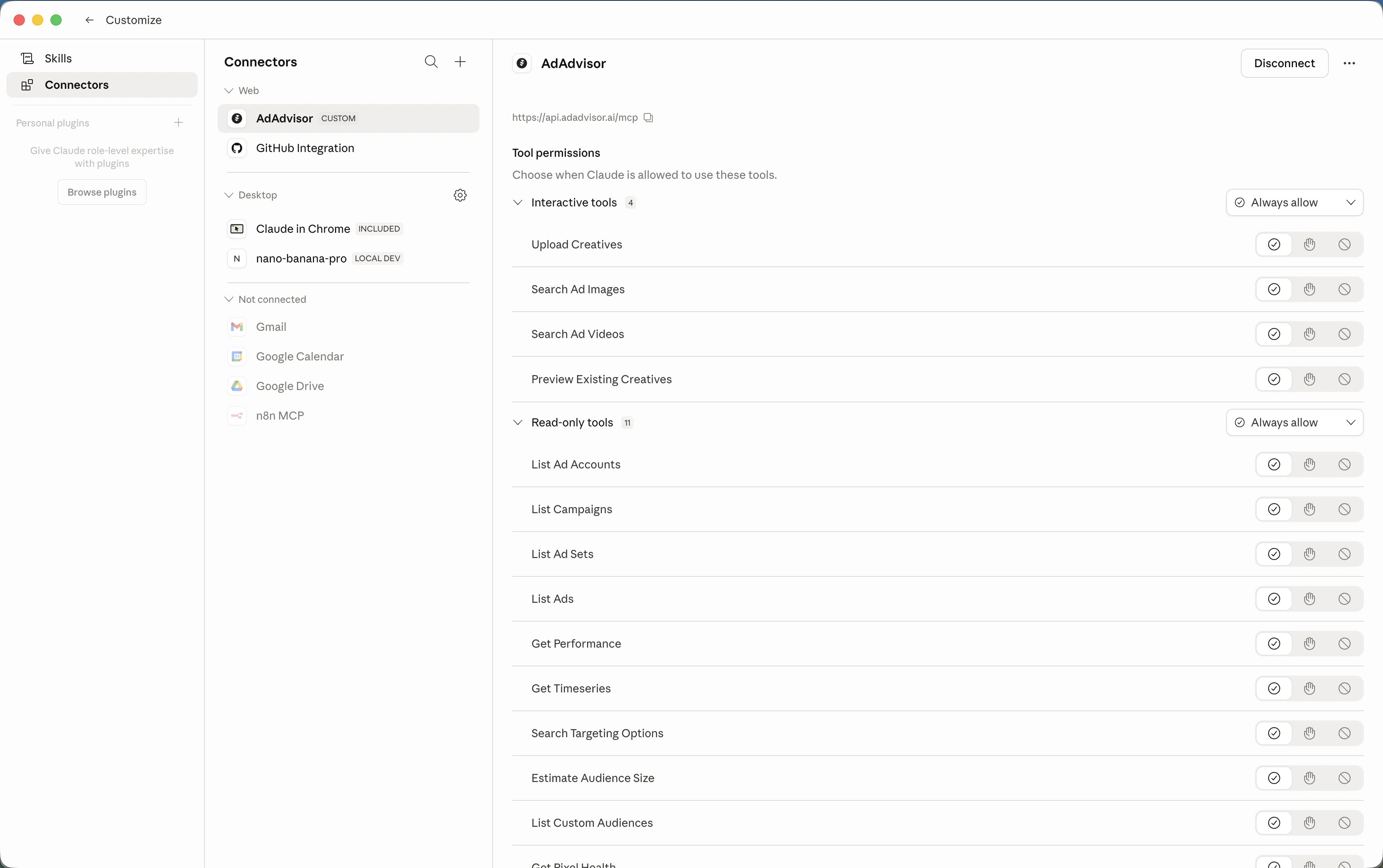Select the nano-banana-pro connector
1383x868 pixels.
pos(348,258)
